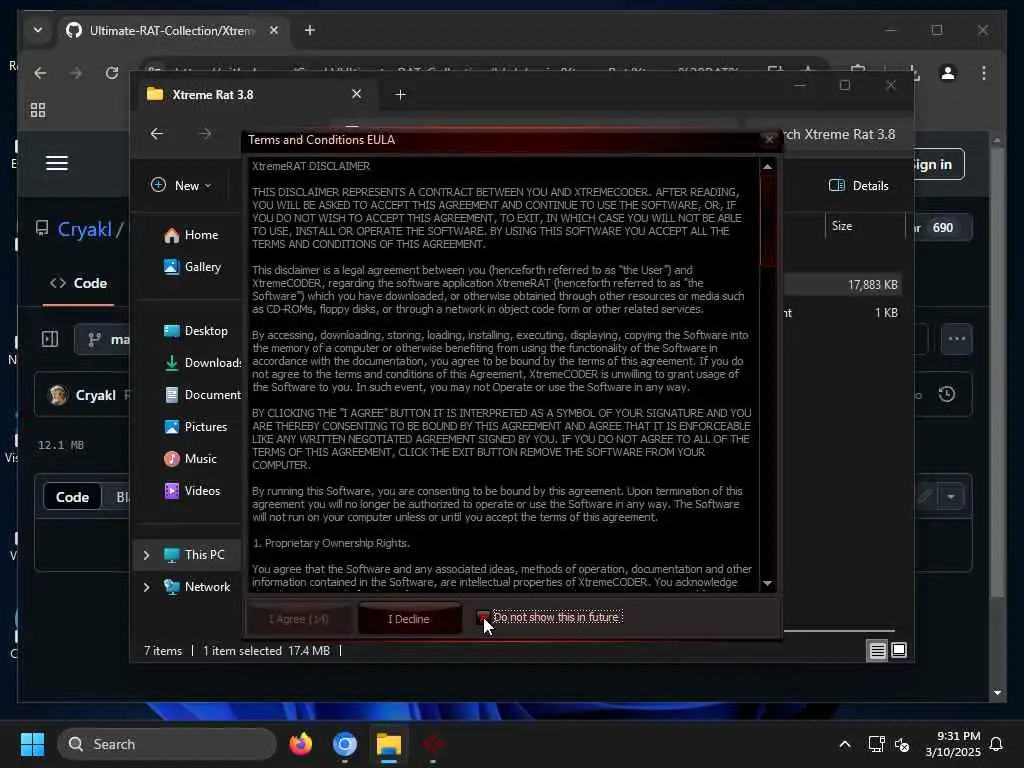Open the browser apps grid icon

point(38,110)
